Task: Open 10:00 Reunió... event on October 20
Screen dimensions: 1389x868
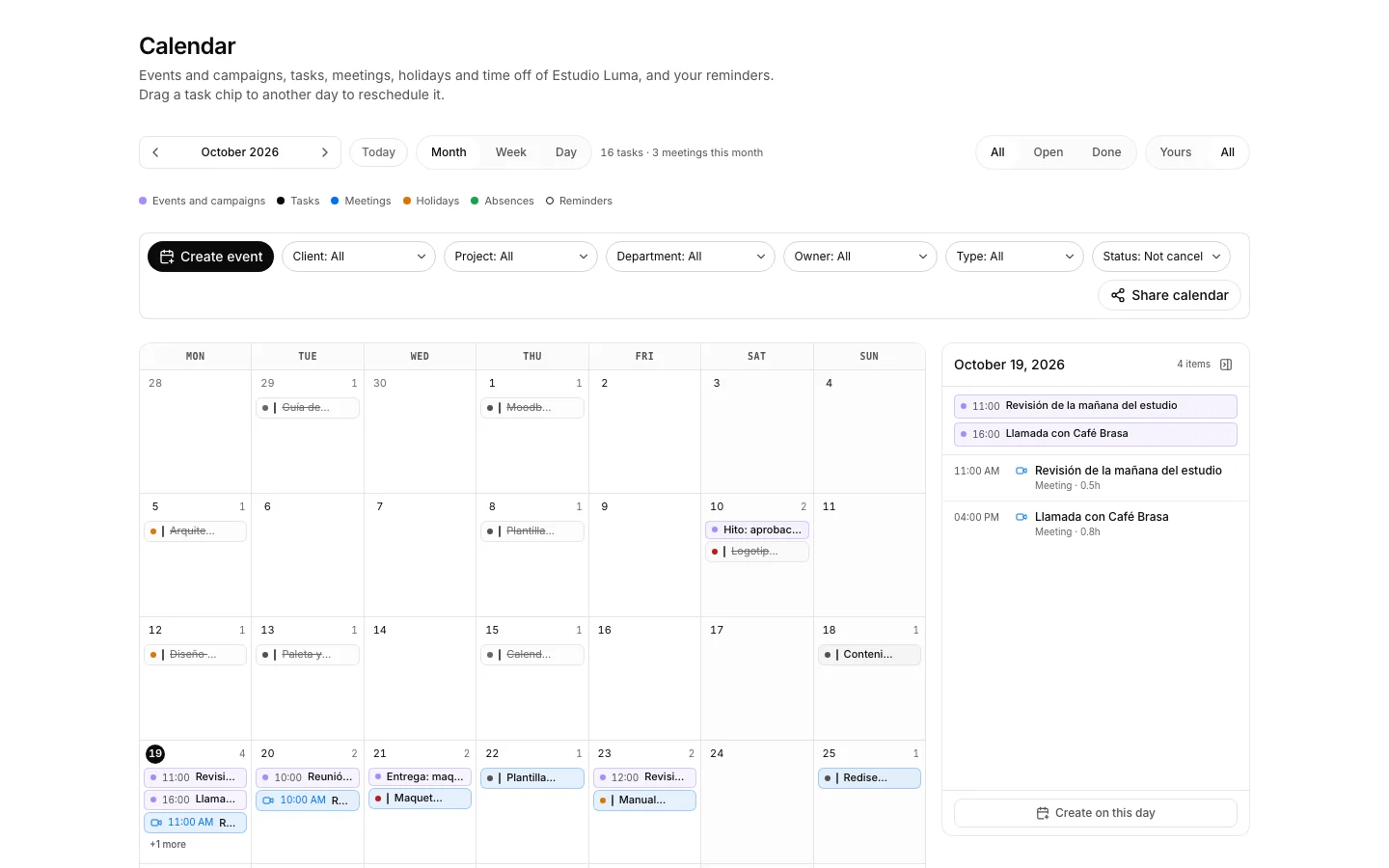Action: (x=308, y=777)
